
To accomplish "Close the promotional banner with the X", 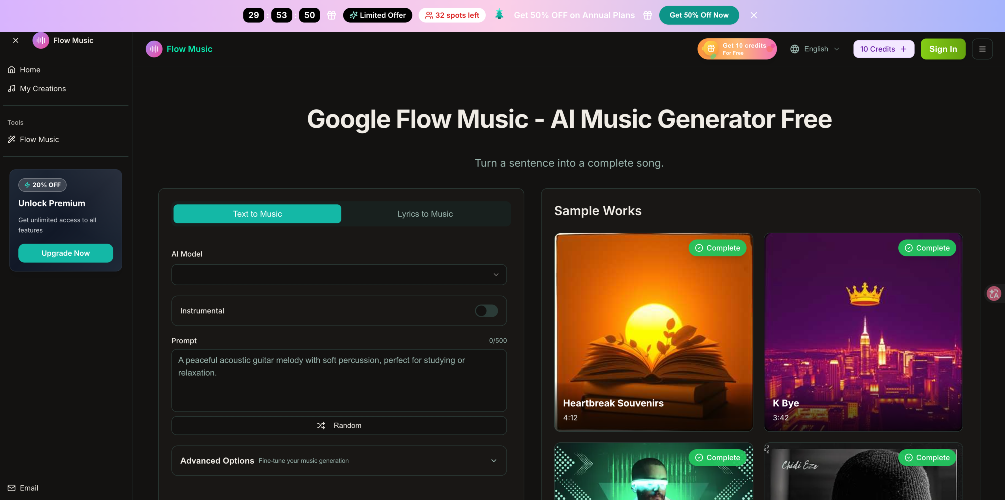I will click(754, 15).
